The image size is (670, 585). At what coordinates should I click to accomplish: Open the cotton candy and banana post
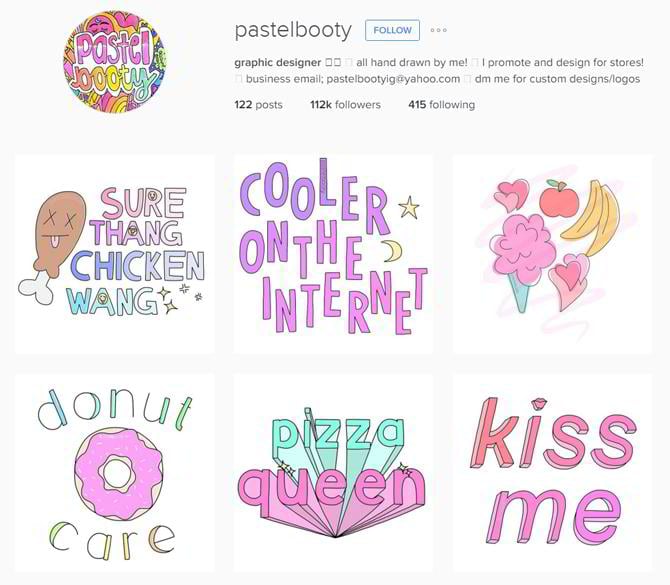(x=552, y=254)
